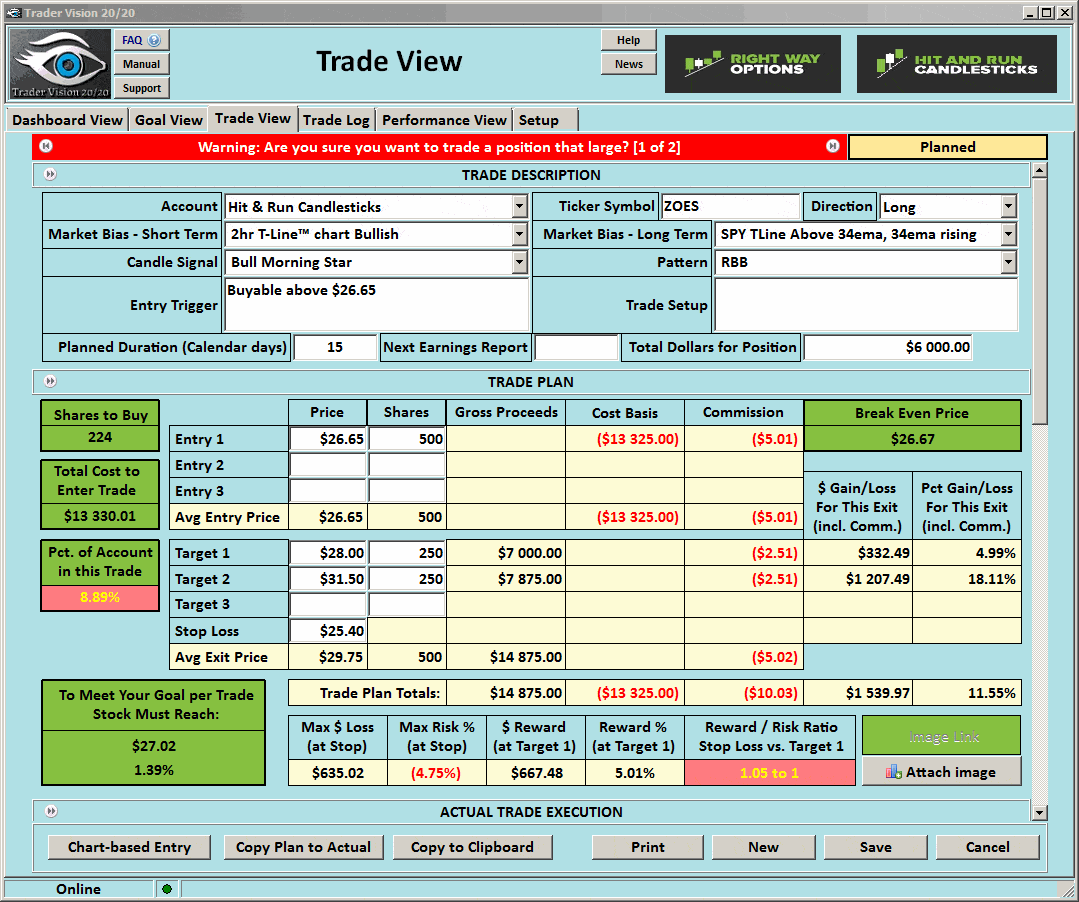The width and height of the screenshot is (1079, 902).
Task: Click the green Online status indicator
Action: point(167,889)
